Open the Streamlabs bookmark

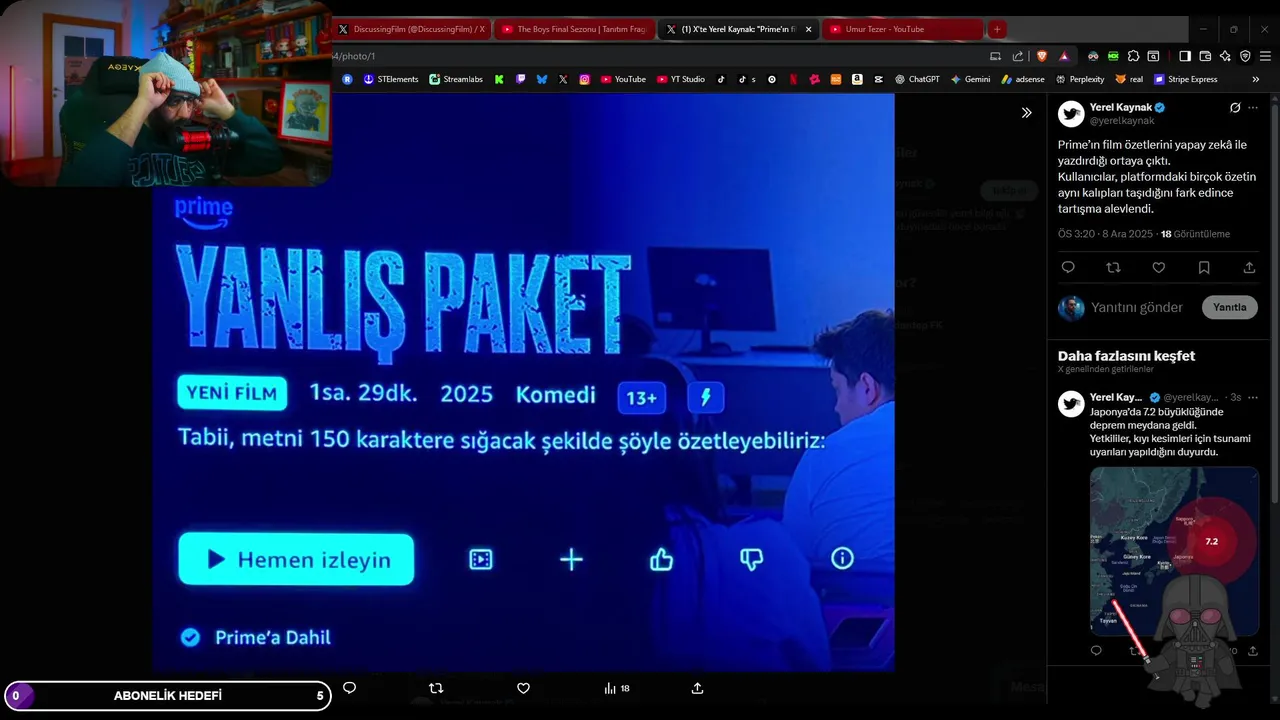pos(456,79)
